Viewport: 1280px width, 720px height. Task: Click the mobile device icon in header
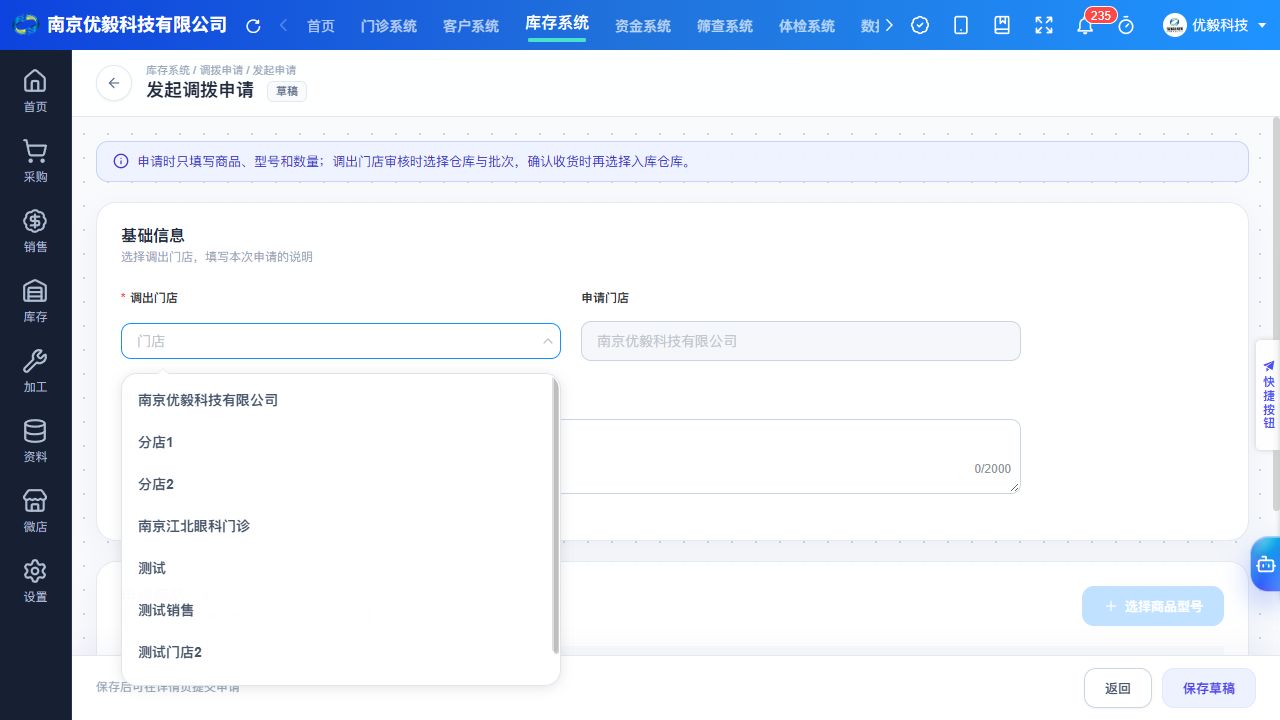[x=961, y=26]
